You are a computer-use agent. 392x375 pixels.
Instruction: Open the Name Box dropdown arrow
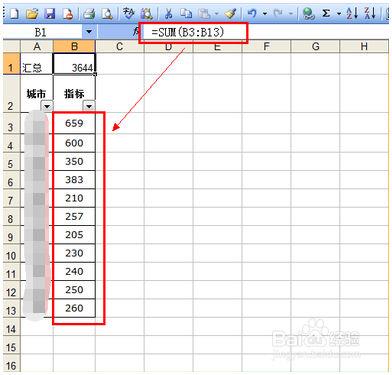coord(89,32)
